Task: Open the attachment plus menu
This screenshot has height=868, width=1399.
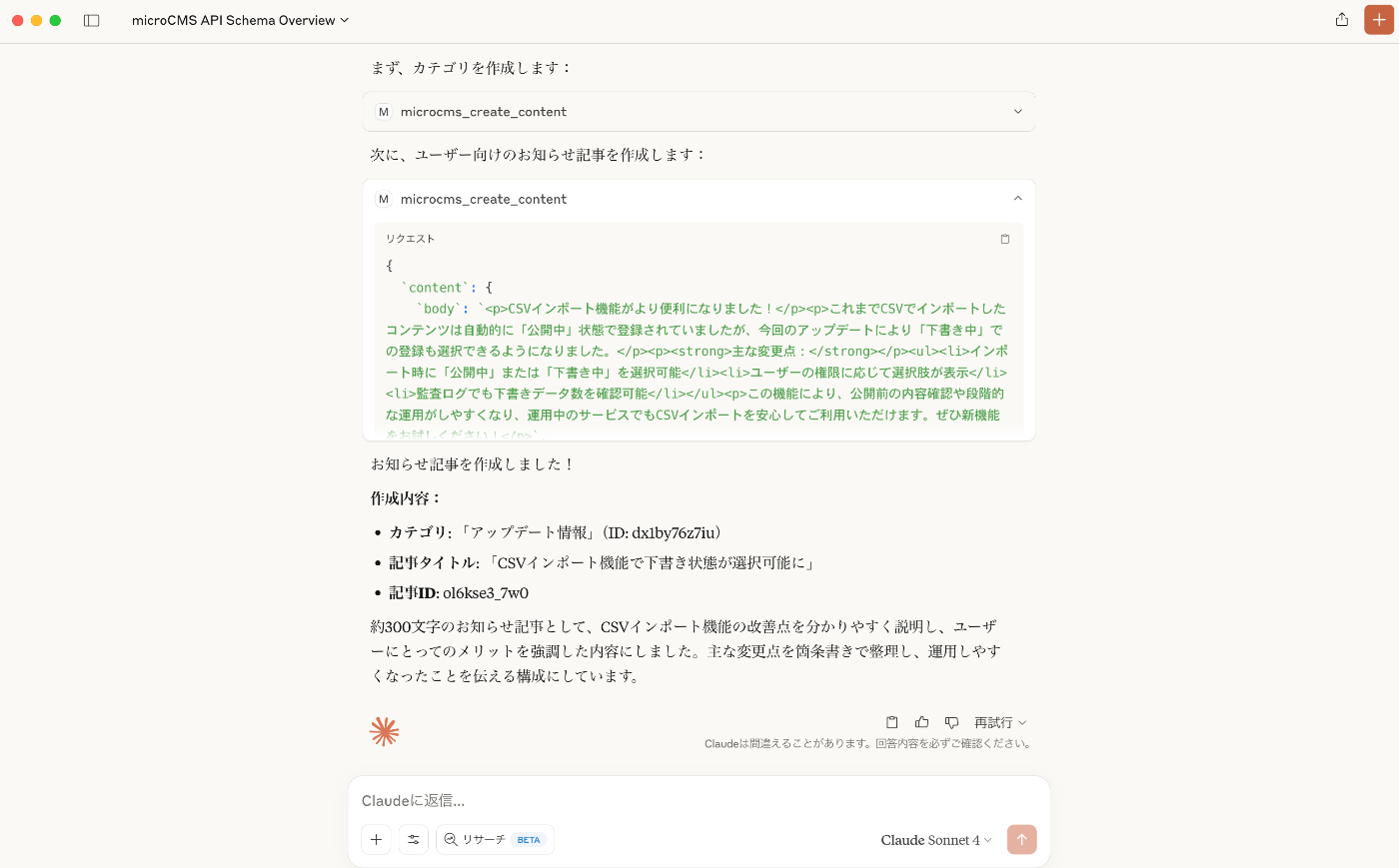Action: (376, 840)
